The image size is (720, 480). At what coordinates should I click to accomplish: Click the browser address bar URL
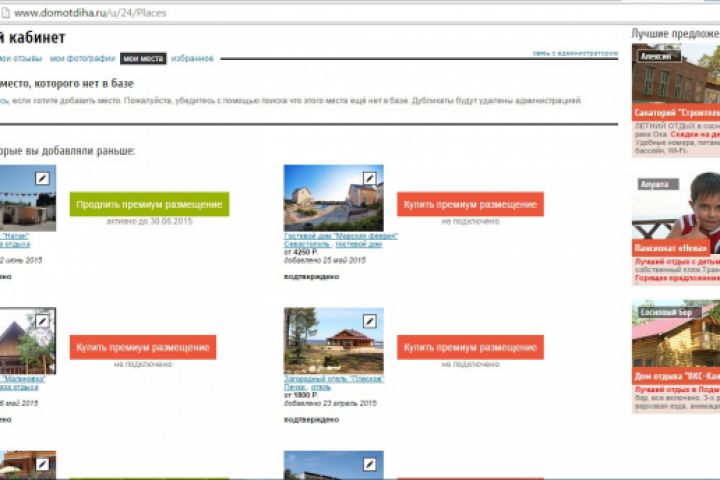[90, 13]
